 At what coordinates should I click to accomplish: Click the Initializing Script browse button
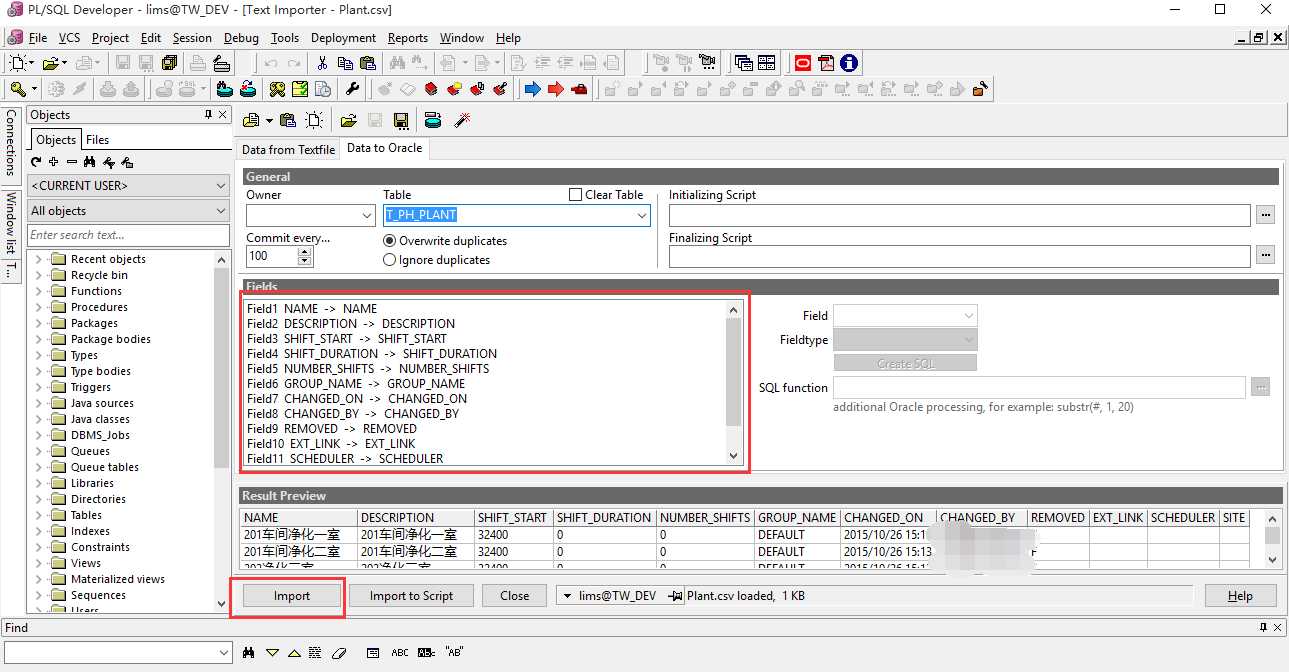point(1266,215)
